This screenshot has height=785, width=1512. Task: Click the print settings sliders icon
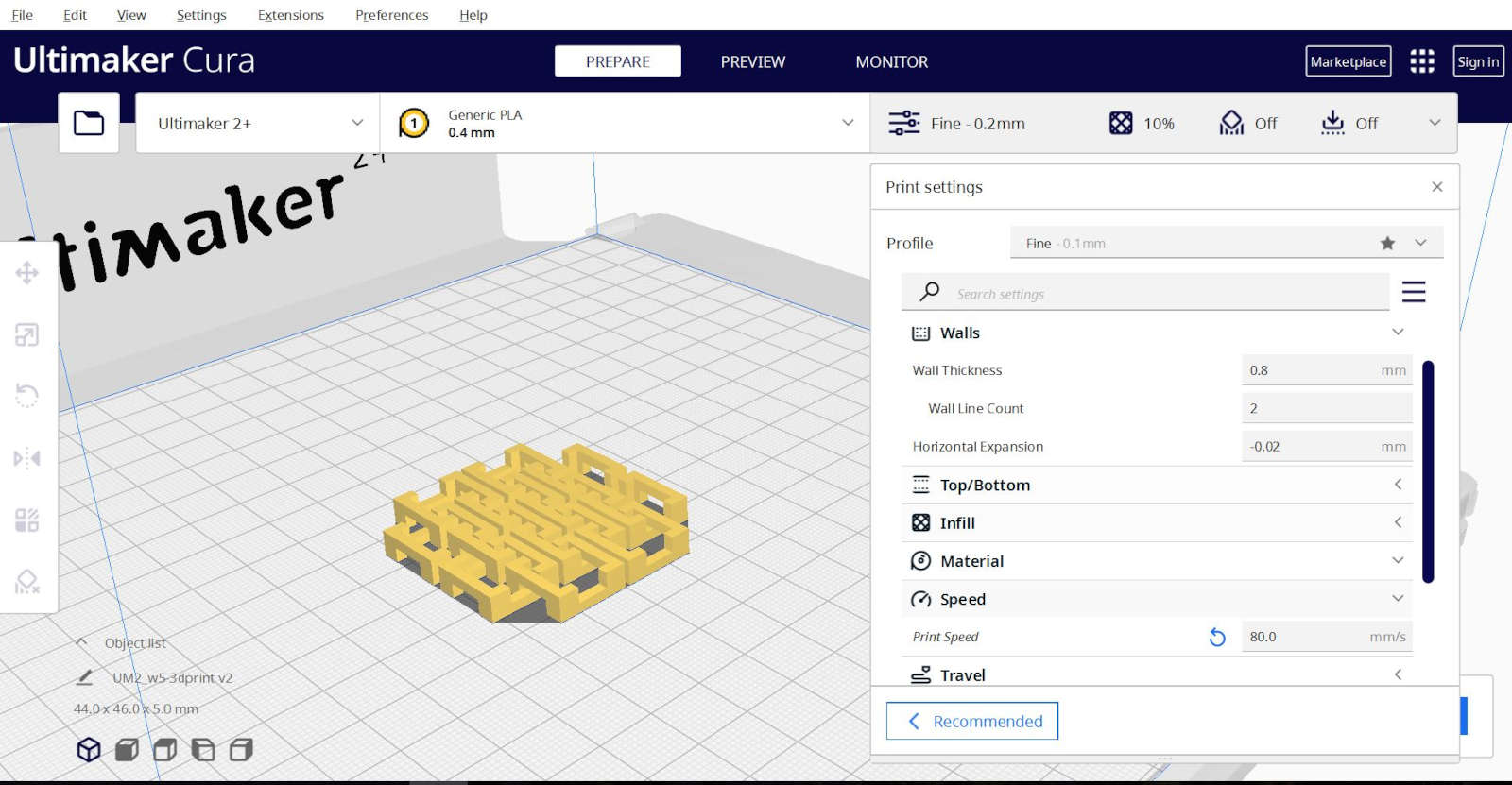[903, 123]
